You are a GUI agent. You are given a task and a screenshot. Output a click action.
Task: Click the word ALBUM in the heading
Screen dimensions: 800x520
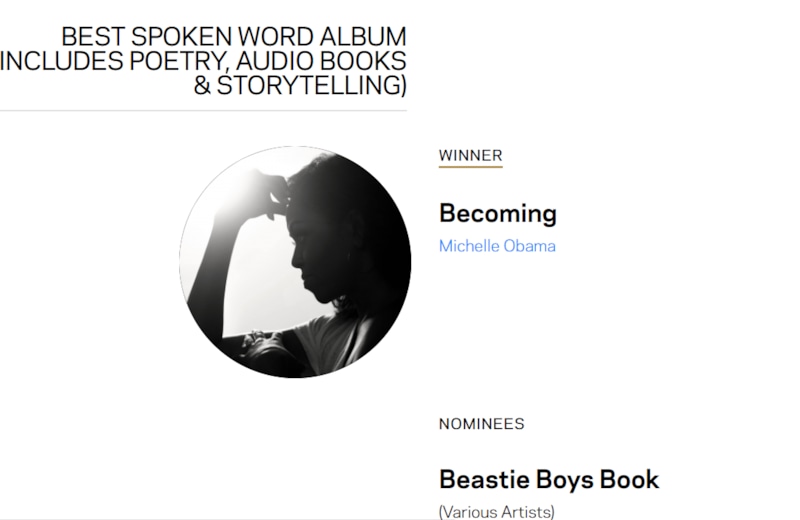coord(362,37)
